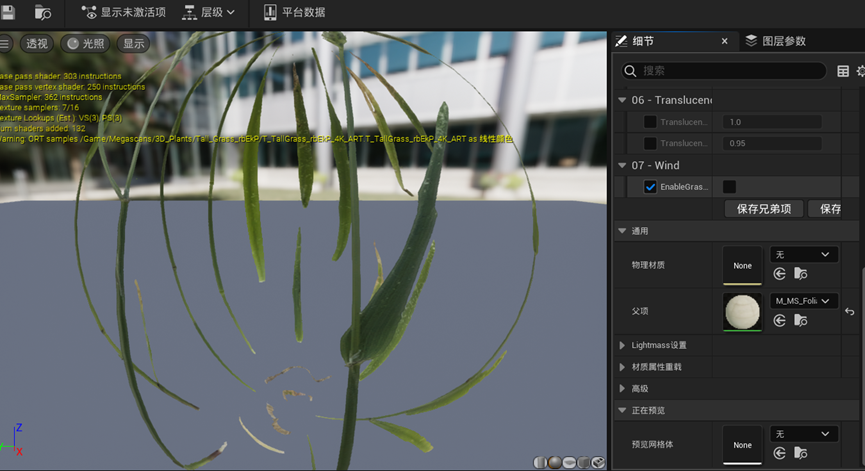Click the 预览网格体 None thumbnail

742,445
